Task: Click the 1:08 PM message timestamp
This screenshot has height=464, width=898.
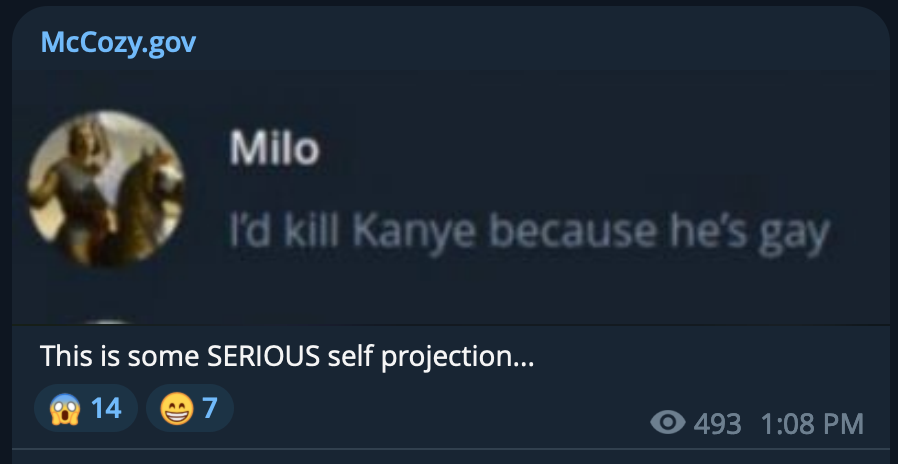Action: pos(812,424)
